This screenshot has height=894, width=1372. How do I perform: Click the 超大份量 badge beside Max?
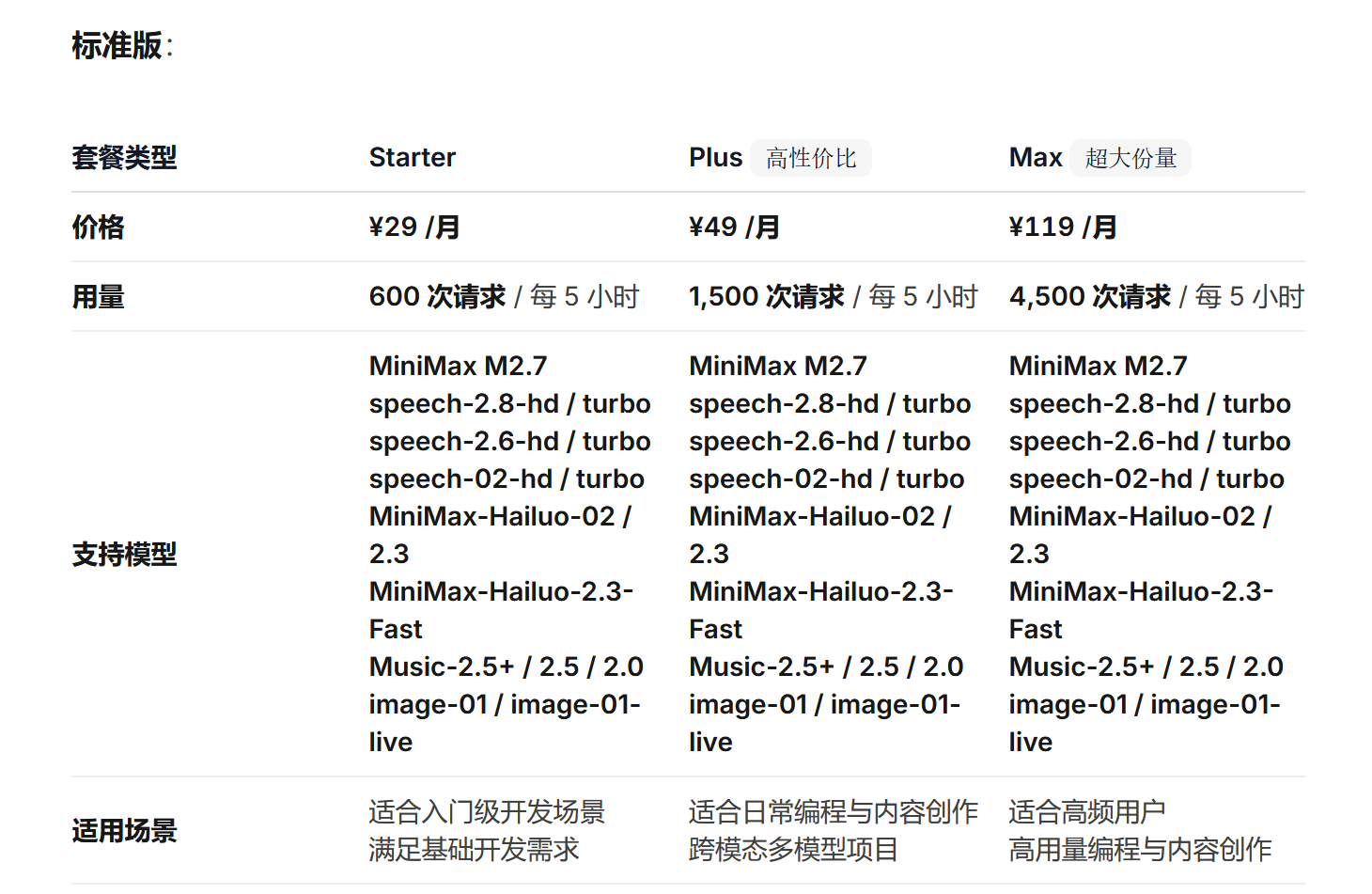[1130, 158]
